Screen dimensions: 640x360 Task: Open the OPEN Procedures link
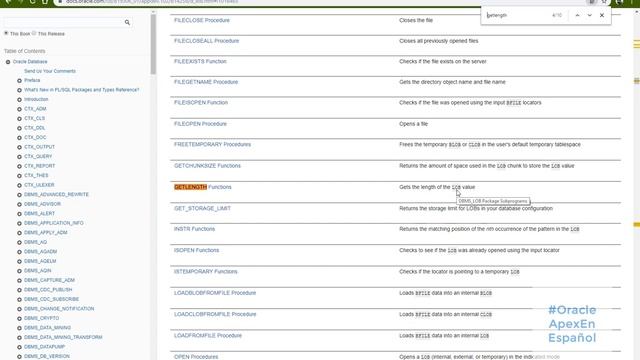(196, 357)
